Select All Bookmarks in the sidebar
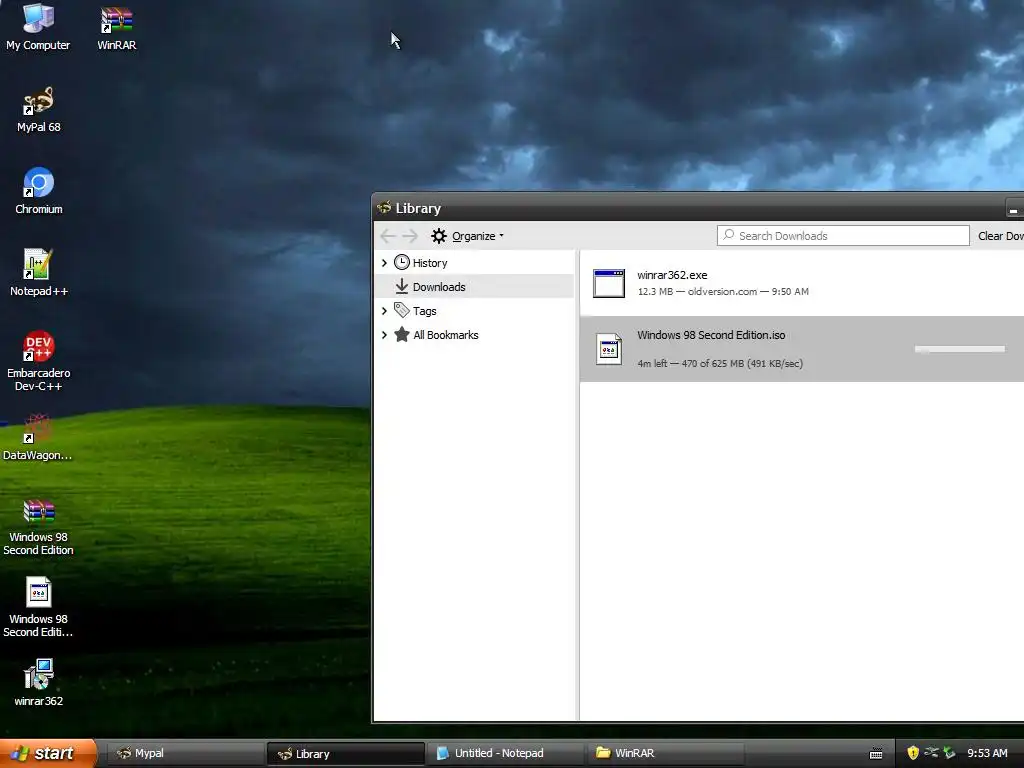The height and width of the screenshot is (768, 1024). (x=445, y=335)
